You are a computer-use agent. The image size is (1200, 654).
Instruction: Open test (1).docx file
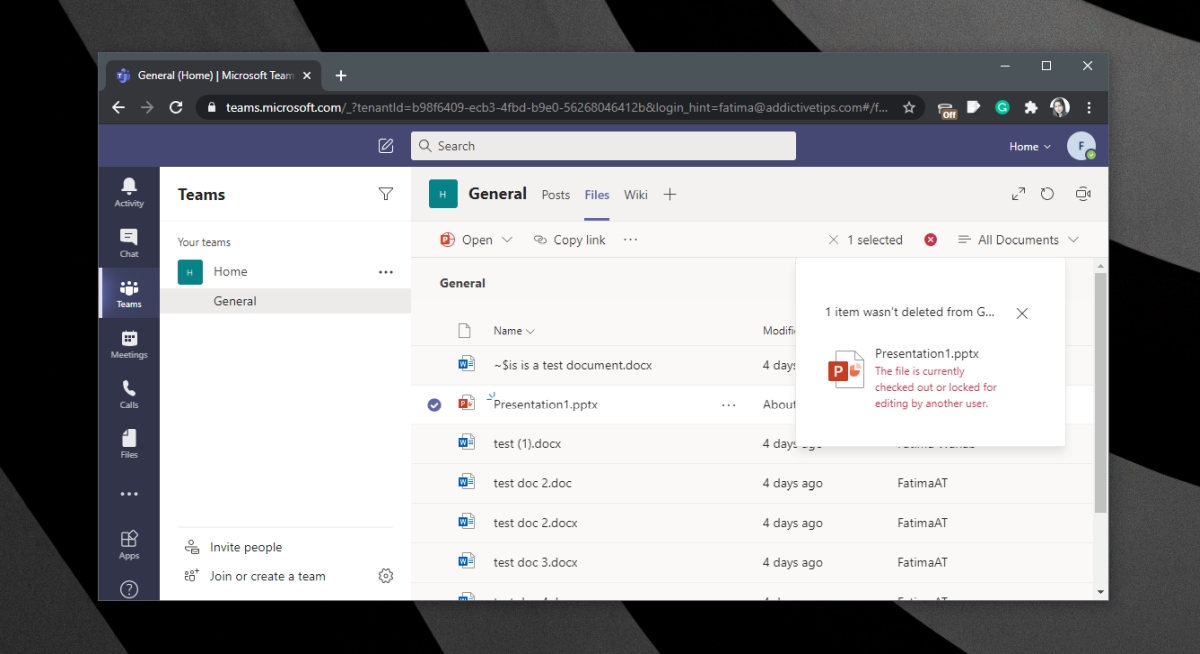coord(527,444)
